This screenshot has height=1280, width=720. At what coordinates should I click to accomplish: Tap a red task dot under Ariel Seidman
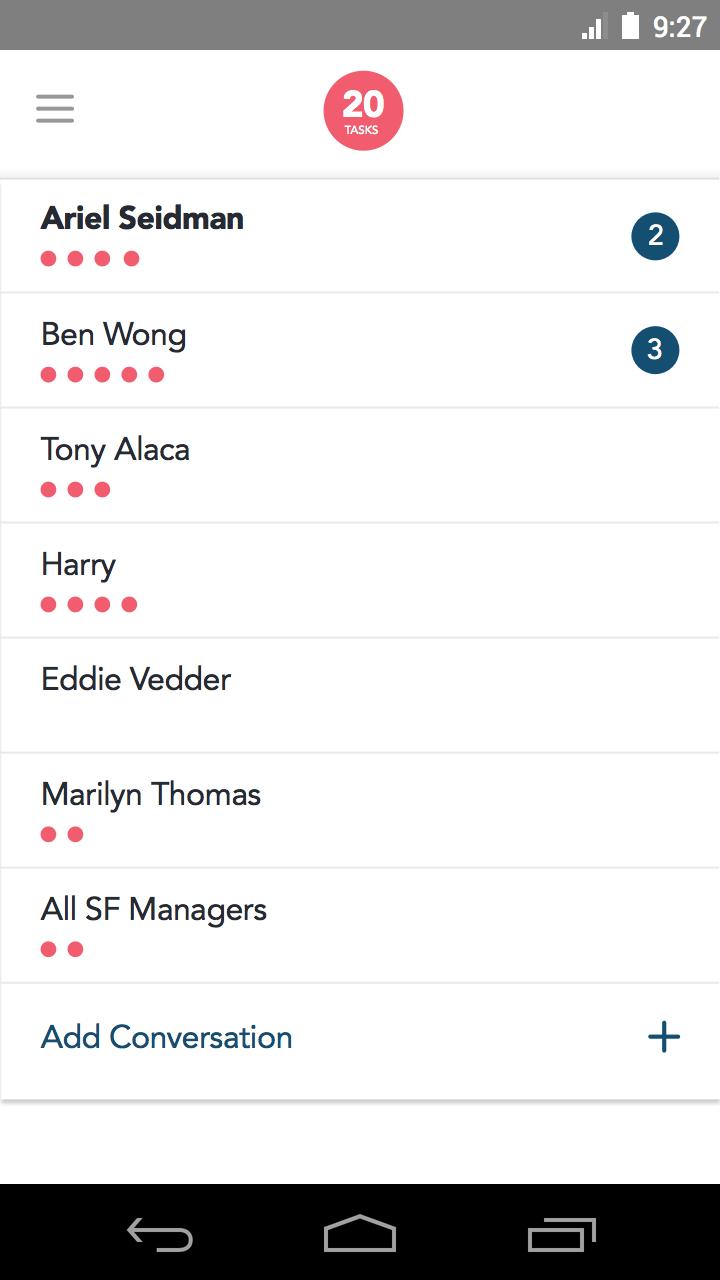coord(47,258)
